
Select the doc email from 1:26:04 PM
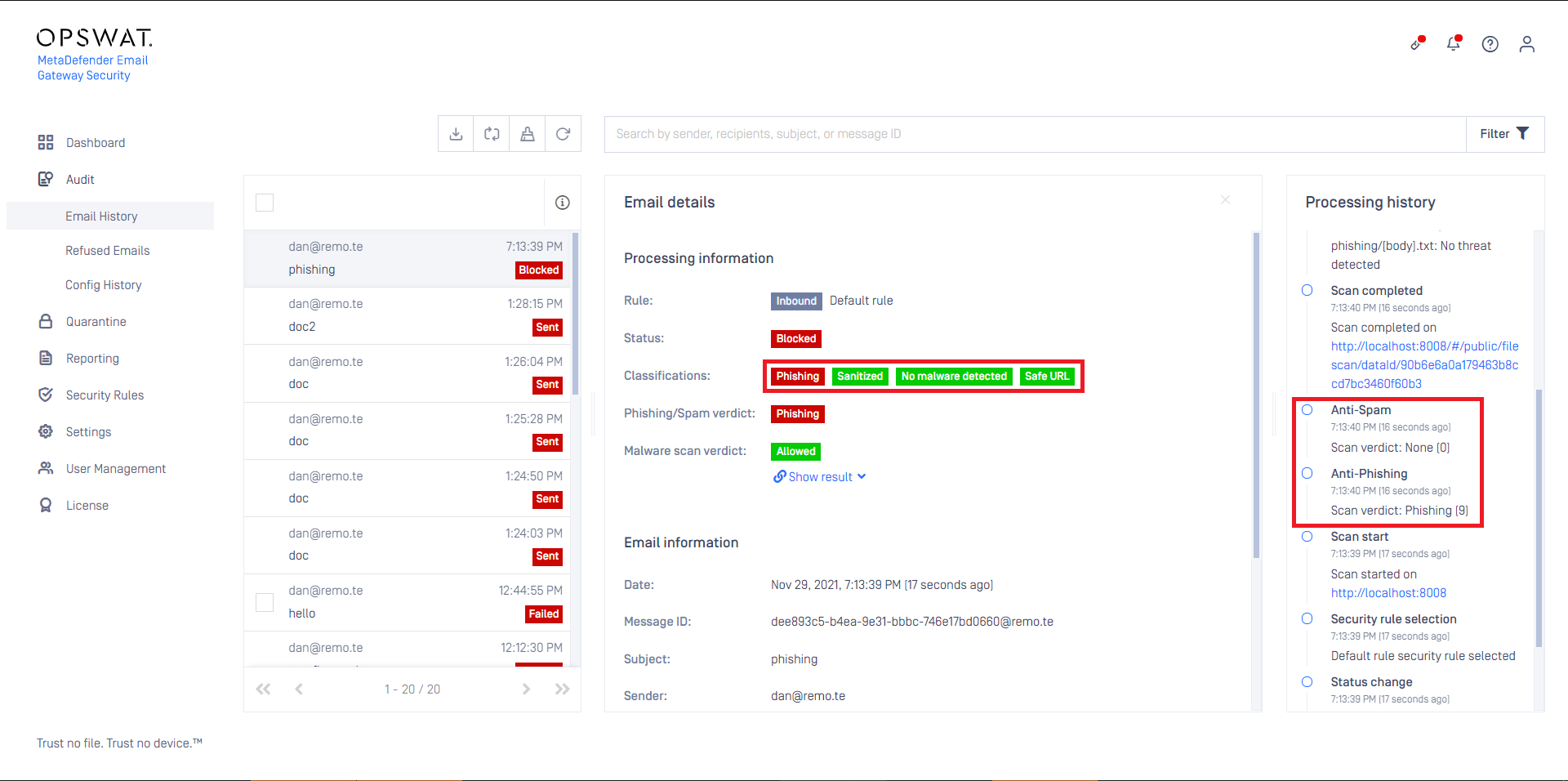(407, 373)
